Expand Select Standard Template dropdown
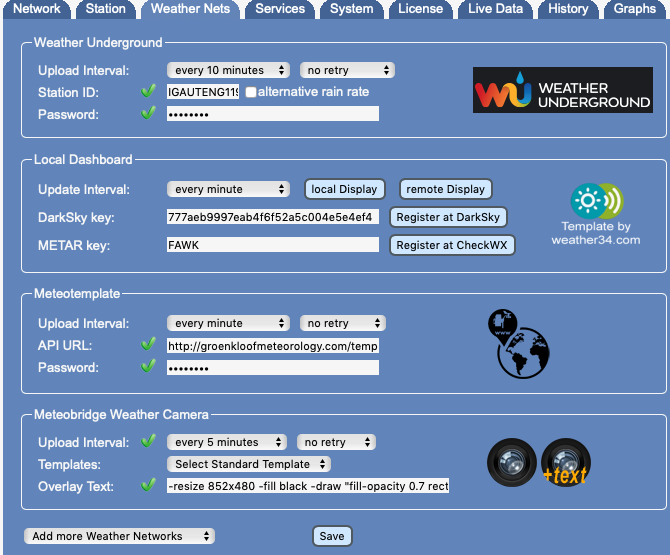Image resolution: width=670 pixels, height=555 pixels. (248, 464)
